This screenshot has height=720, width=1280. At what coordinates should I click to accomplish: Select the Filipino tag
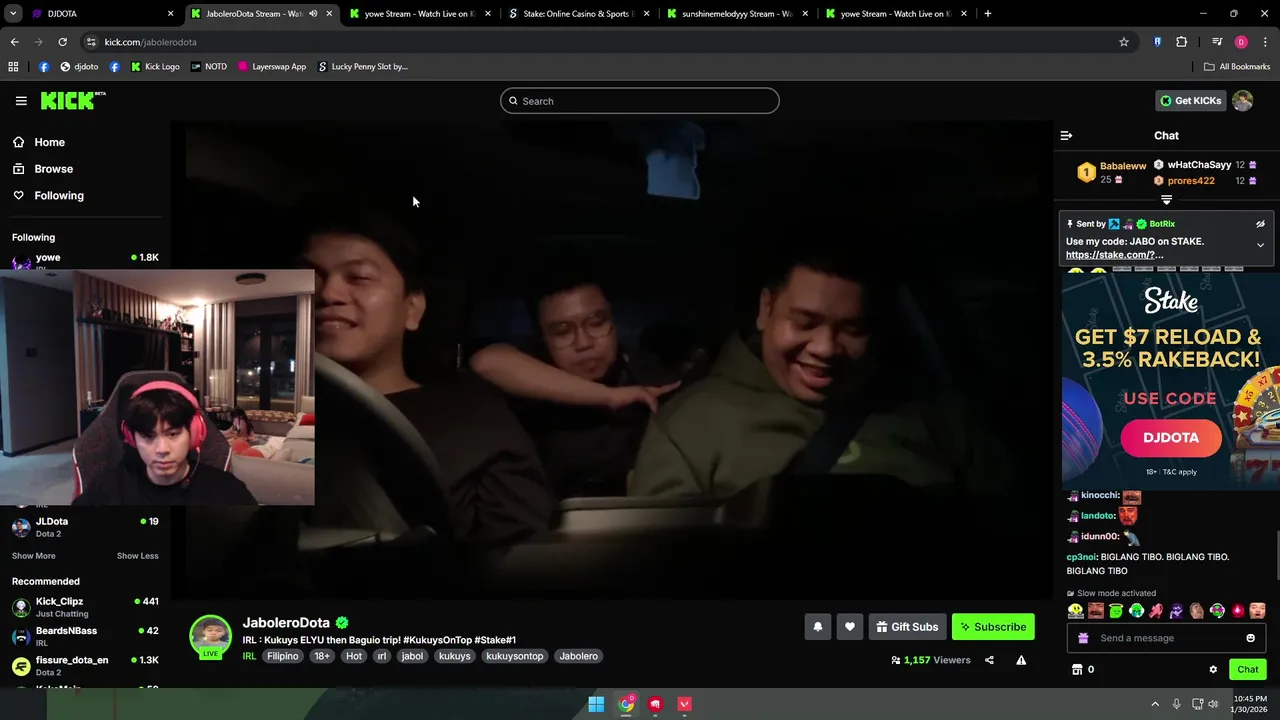[x=283, y=656]
